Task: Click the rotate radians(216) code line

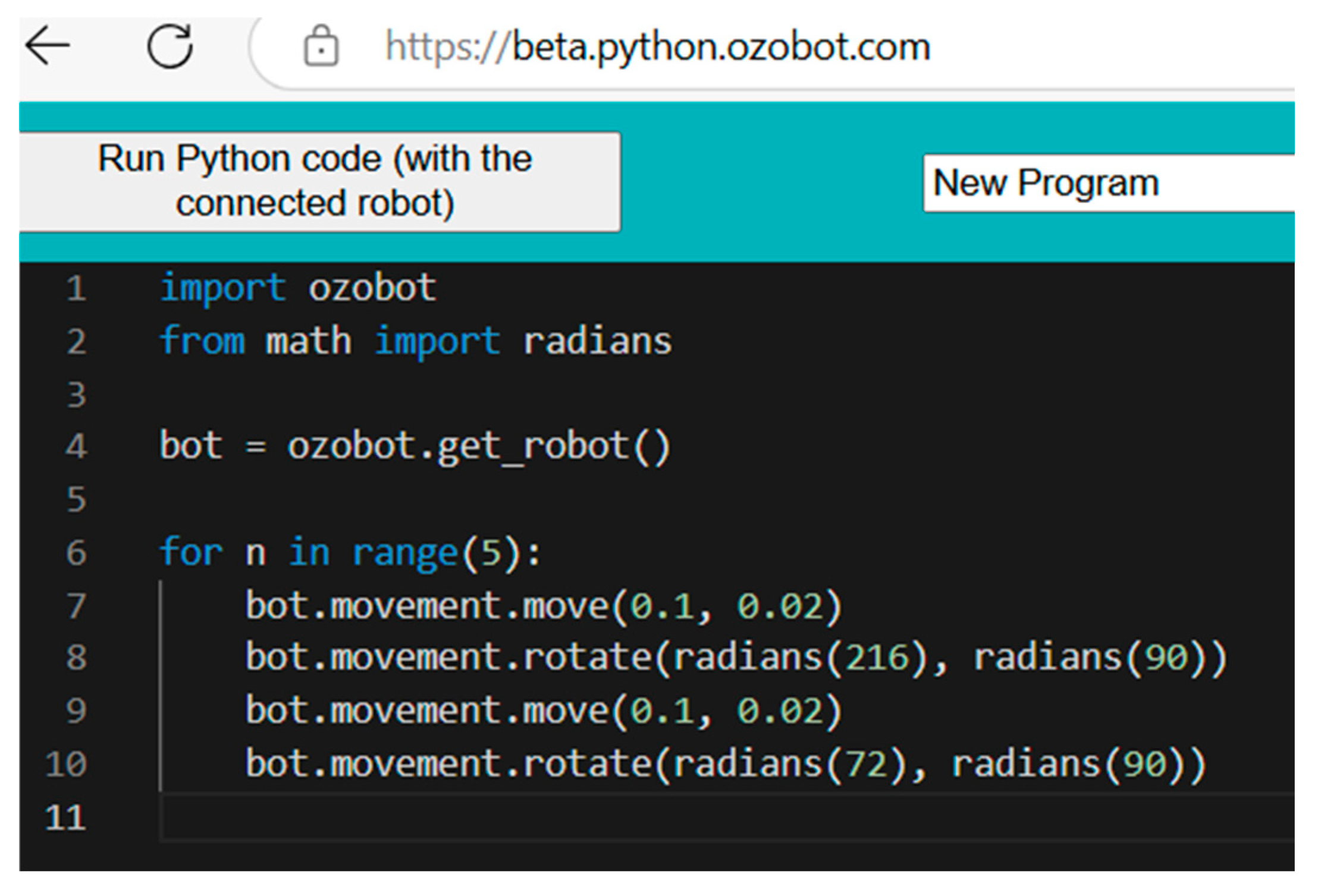Action: [735, 659]
